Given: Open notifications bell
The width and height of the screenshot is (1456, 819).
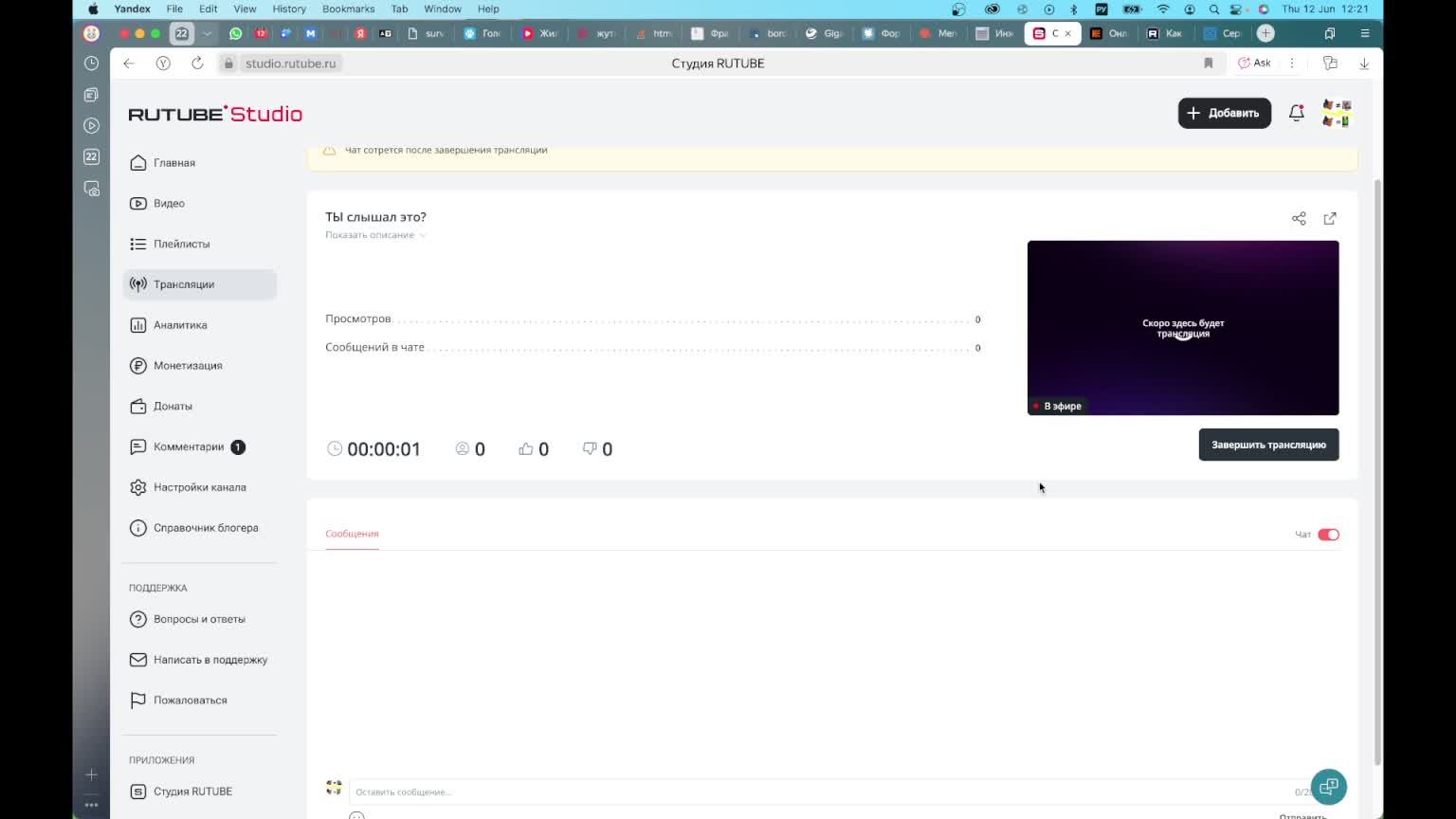Looking at the screenshot, I should (1296, 113).
